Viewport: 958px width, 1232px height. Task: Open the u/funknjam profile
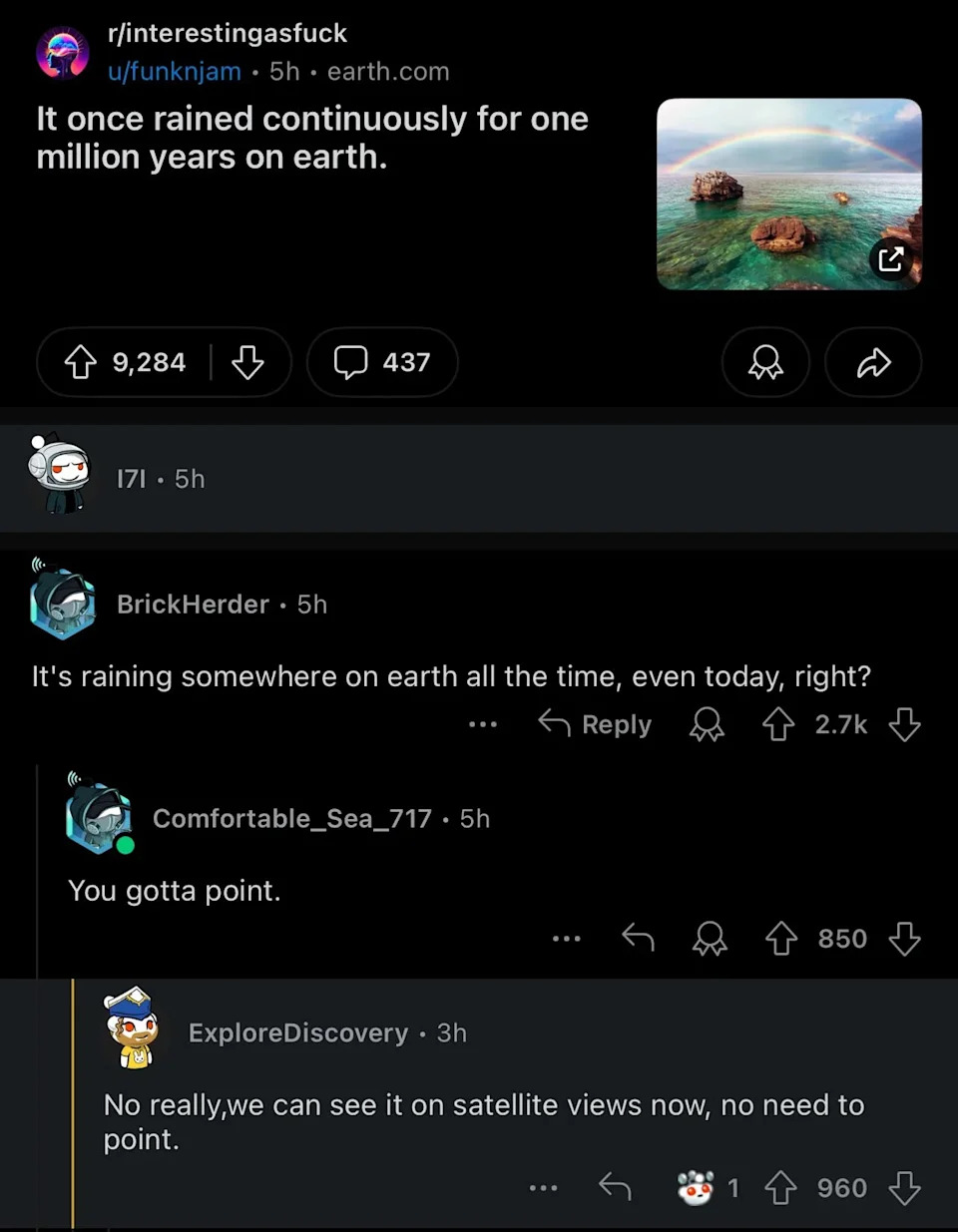tap(175, 72)
